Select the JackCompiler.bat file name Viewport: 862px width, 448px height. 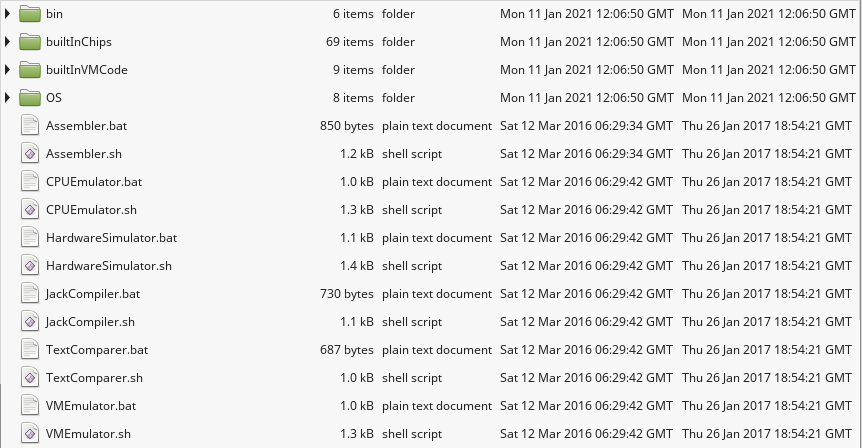97,294
